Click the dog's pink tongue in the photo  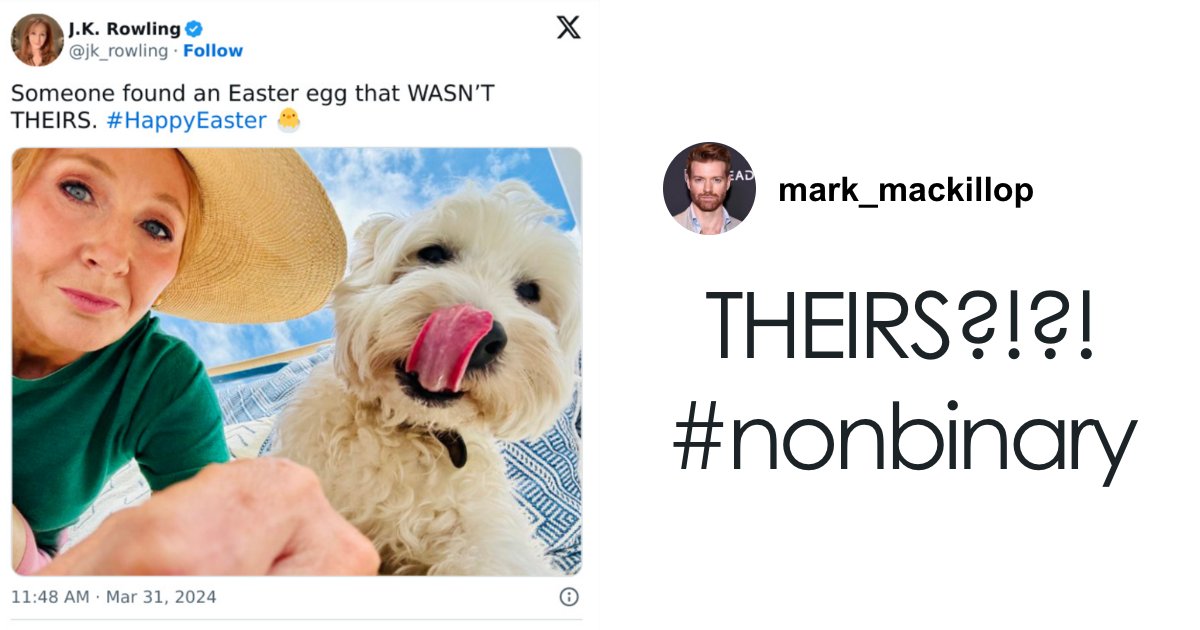coord(446,346)
